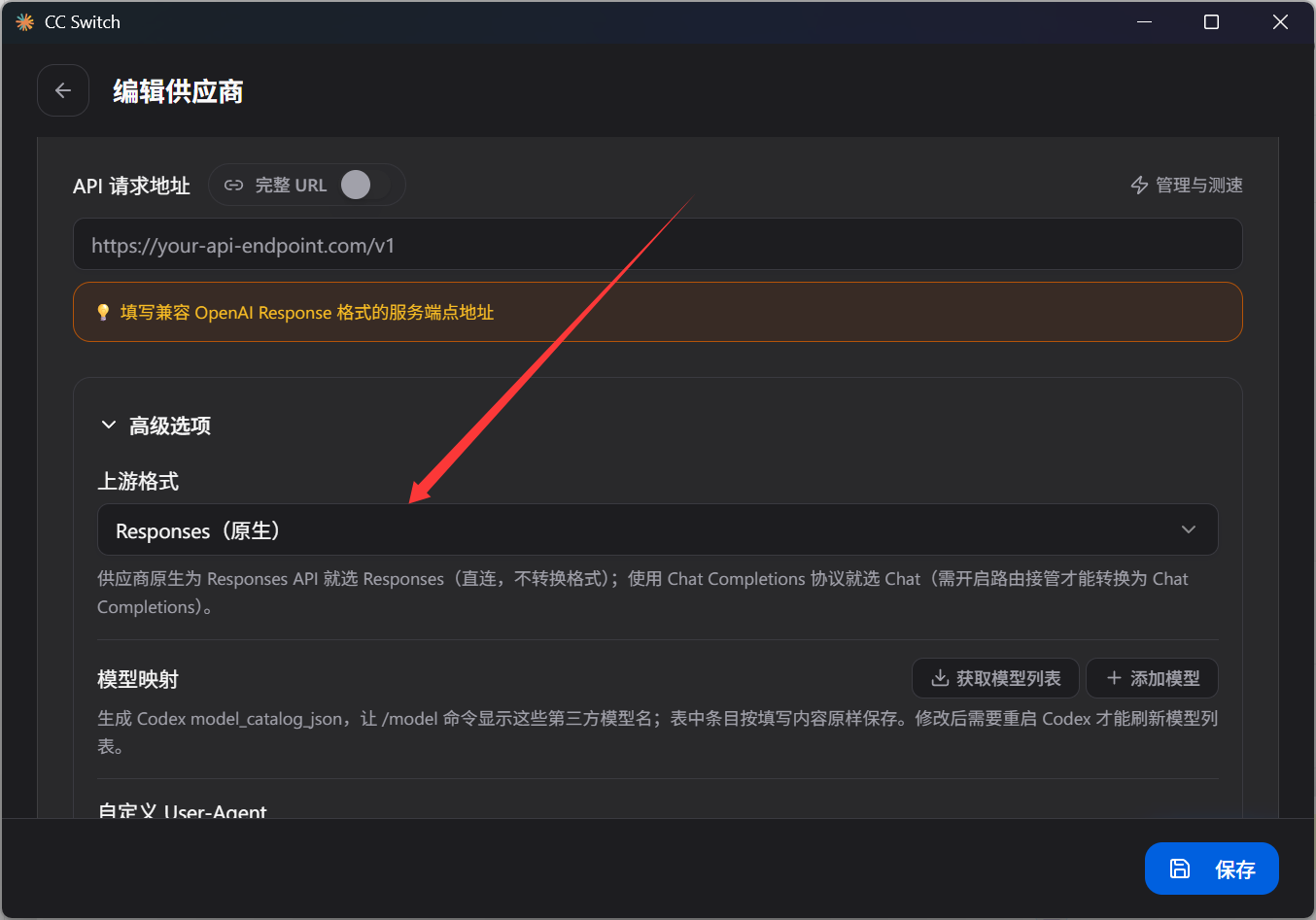Click the OpenAI Response format hint text
Screen dimensions: 1316x920
click(307, 312)
